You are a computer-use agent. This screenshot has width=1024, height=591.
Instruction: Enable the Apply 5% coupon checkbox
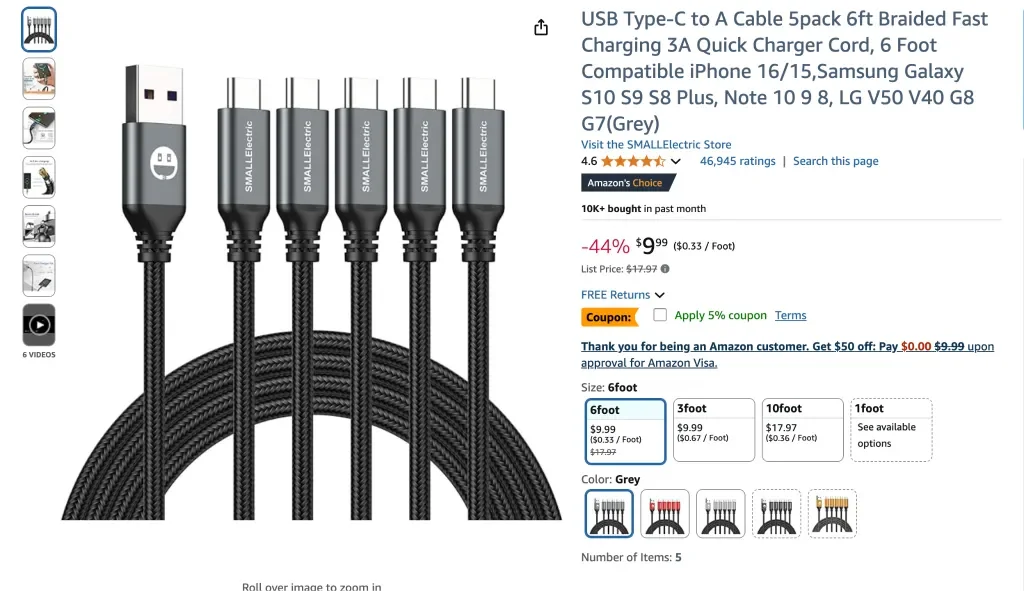(659, 314)
